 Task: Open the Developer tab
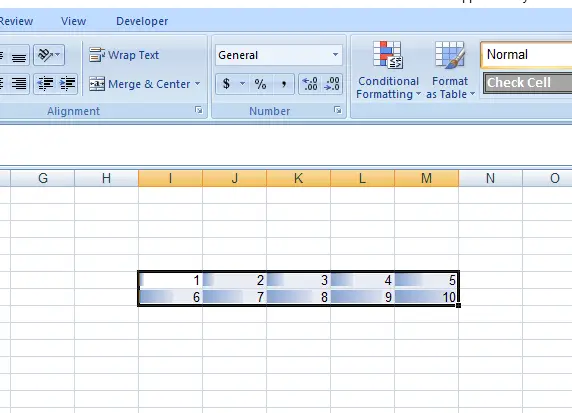[x=142, y=21]
